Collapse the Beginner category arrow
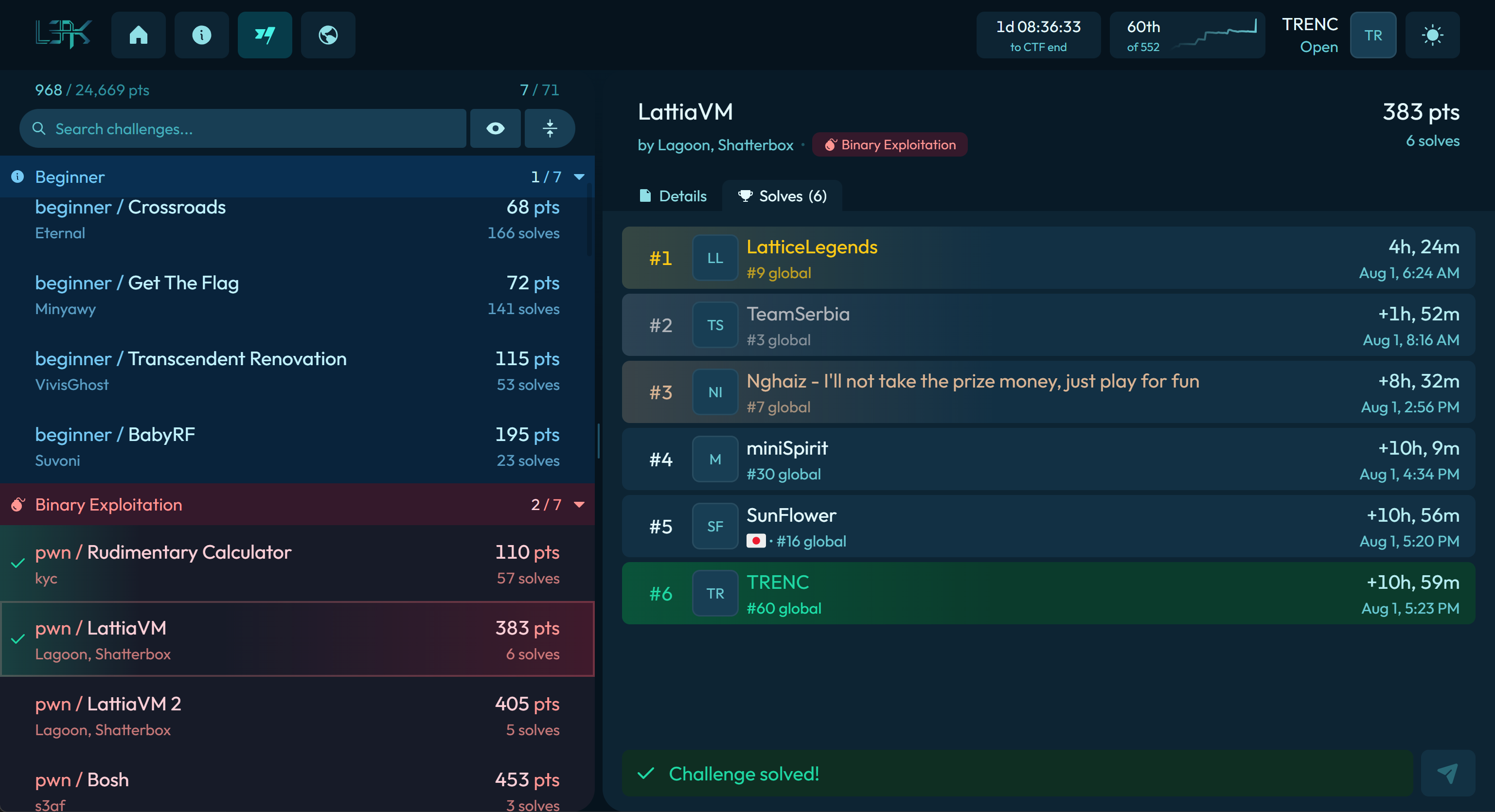This screenshot has width=1495, height=812. point(579,177)
